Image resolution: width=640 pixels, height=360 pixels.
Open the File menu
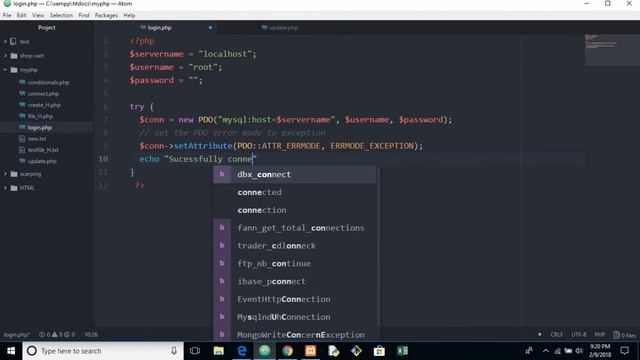[7, 15]
